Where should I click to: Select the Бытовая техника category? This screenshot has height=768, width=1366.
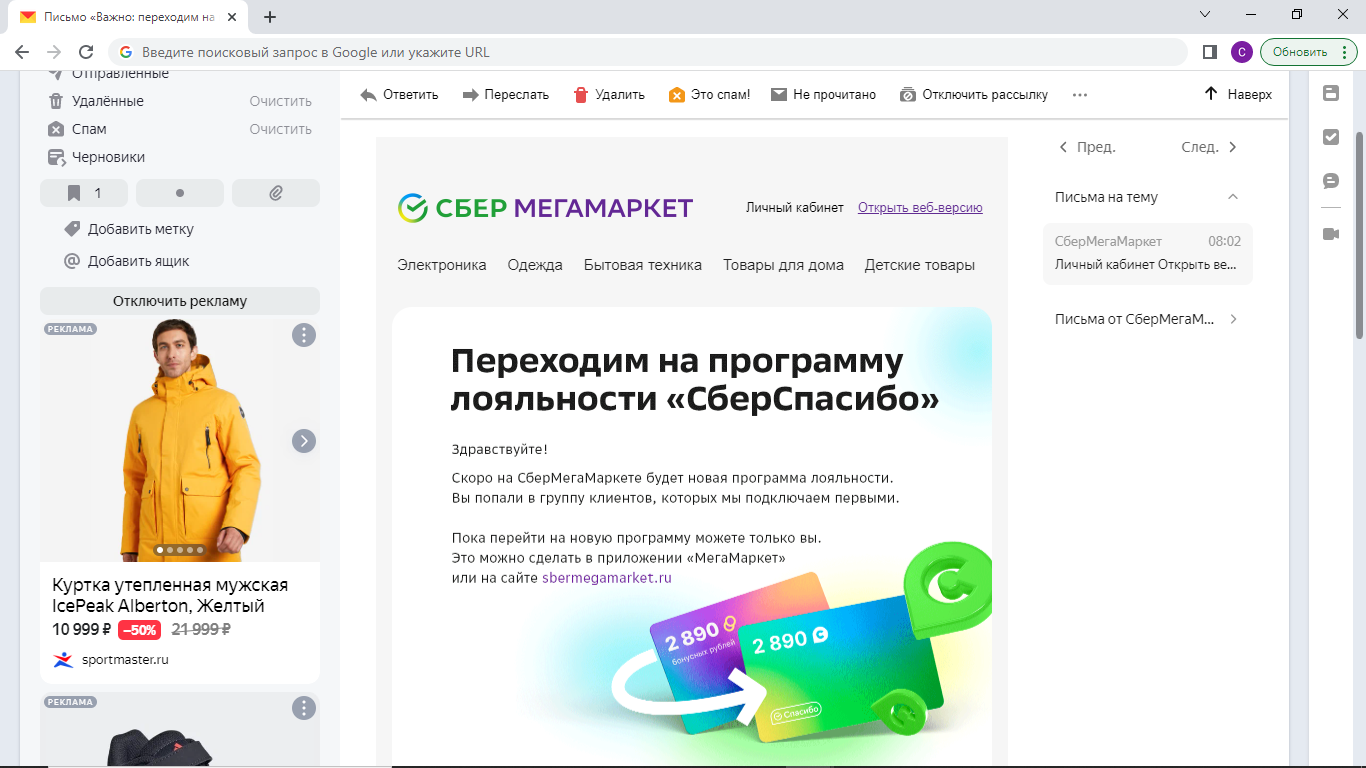pos(643,265)
